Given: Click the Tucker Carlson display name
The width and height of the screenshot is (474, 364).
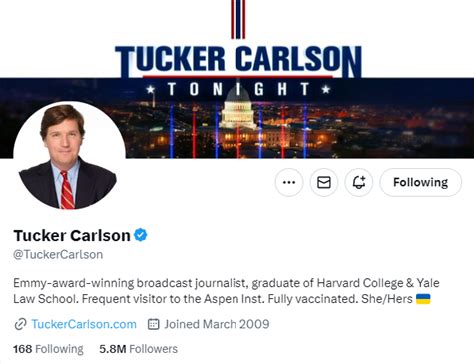Looking at the screenshot, I should point(72,235).
